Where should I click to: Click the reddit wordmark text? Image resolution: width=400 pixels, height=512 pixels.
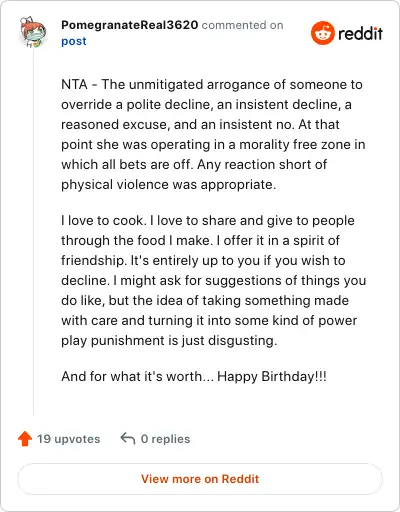(360, 33)
